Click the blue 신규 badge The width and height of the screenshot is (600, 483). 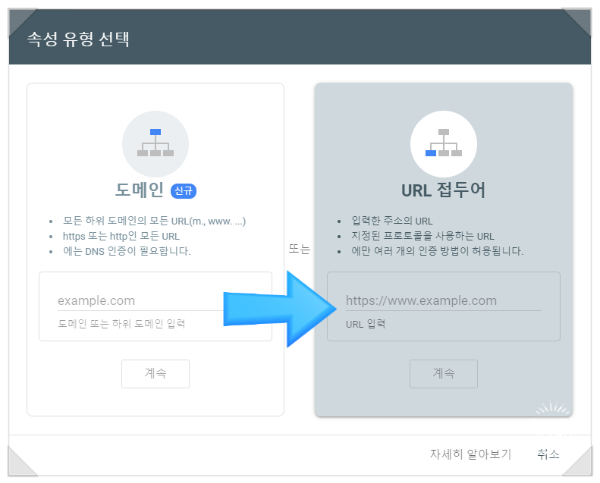(x=183, y=191)
